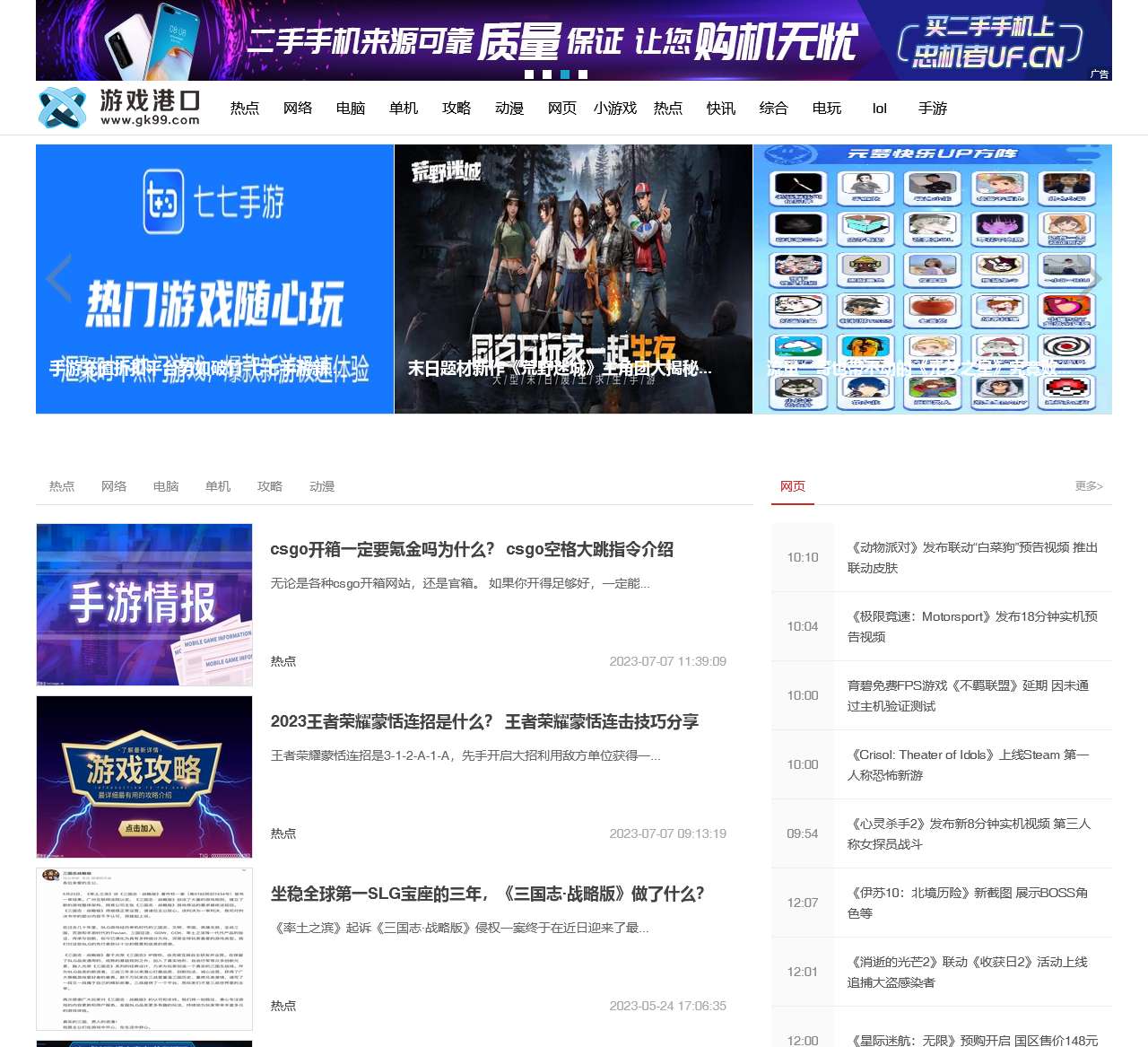Open the 动漫 nav menu item

[509, 108]
